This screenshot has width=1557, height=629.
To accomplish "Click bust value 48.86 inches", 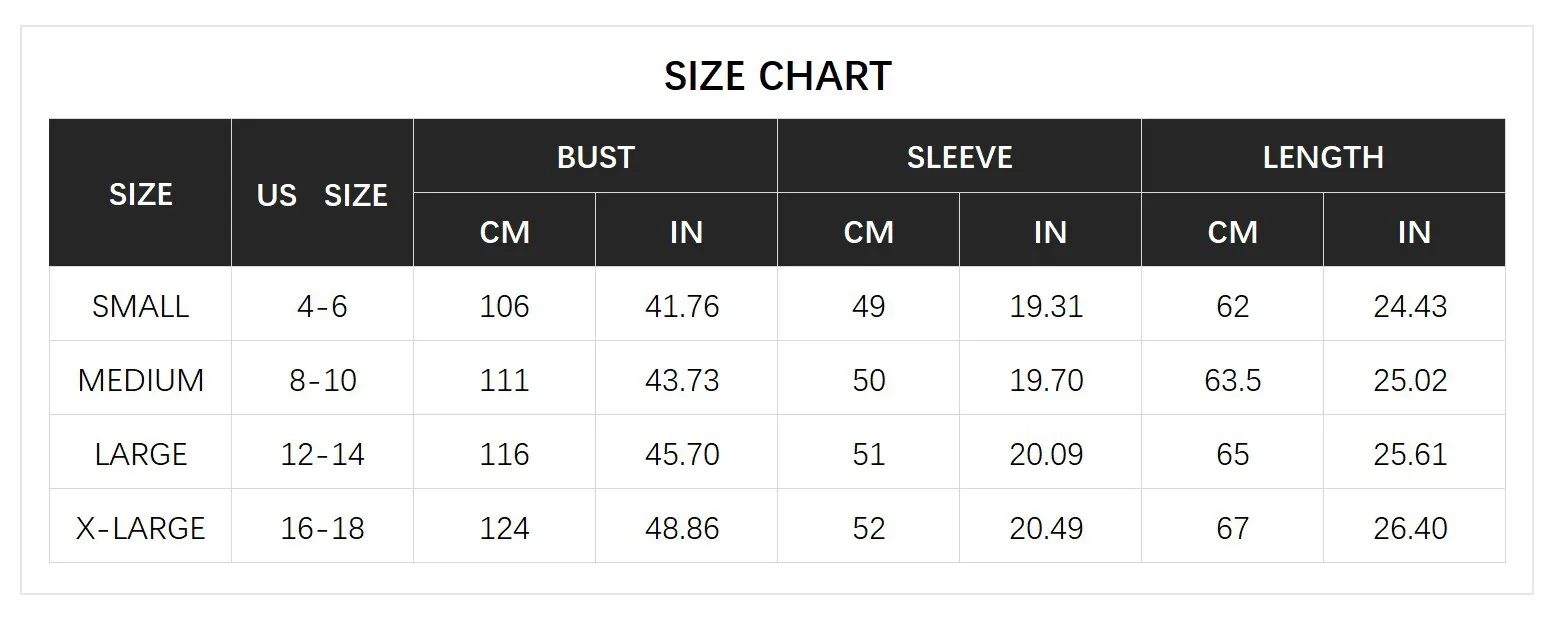I will click(682, 528).
